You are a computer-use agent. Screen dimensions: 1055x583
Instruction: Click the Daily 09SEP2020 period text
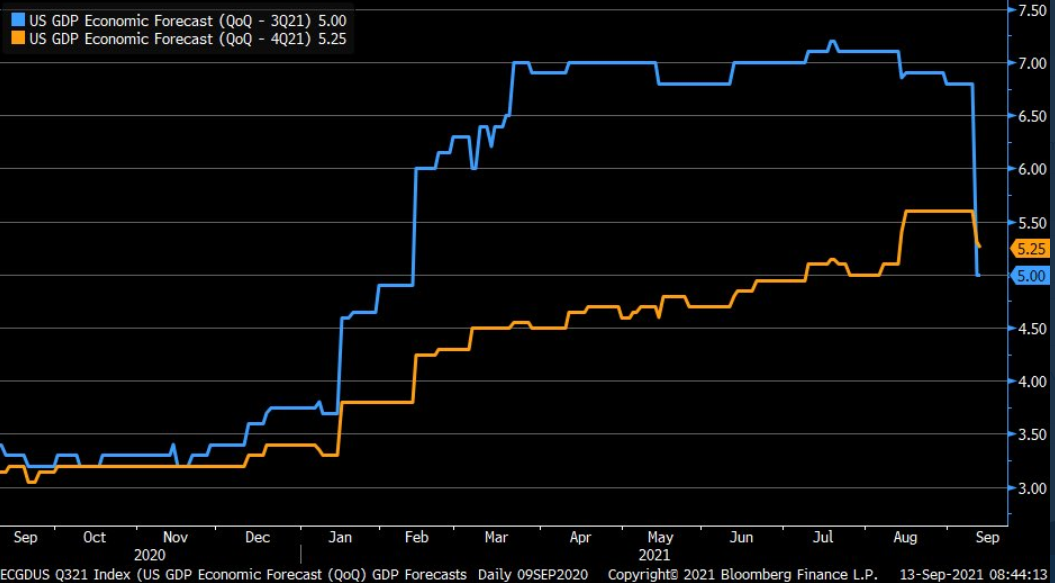click(x=533, y=574)
